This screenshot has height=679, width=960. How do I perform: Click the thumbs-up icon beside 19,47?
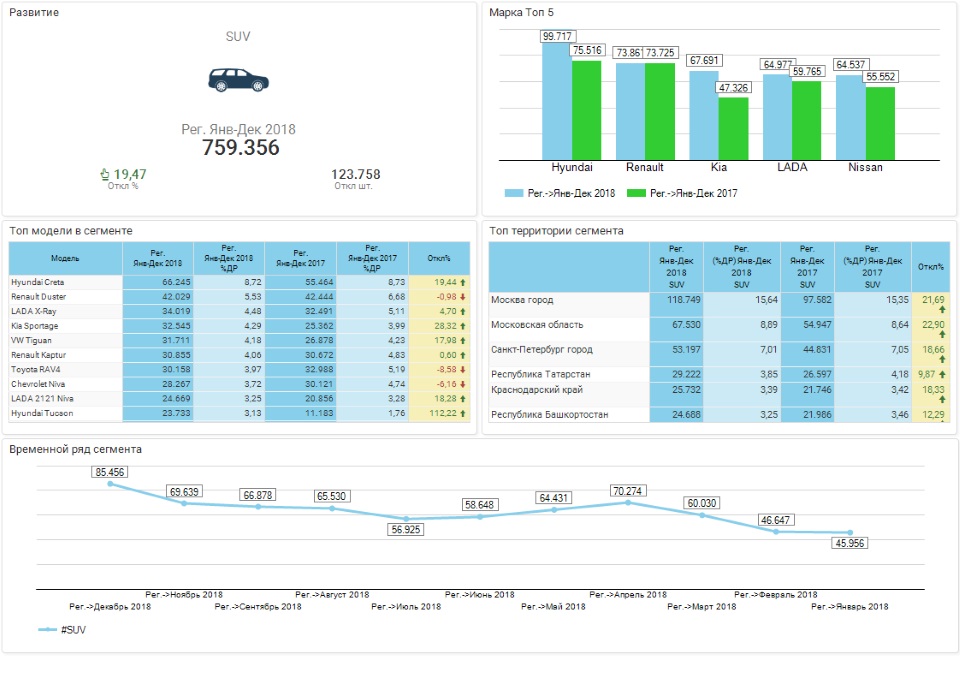pos(105,174)
